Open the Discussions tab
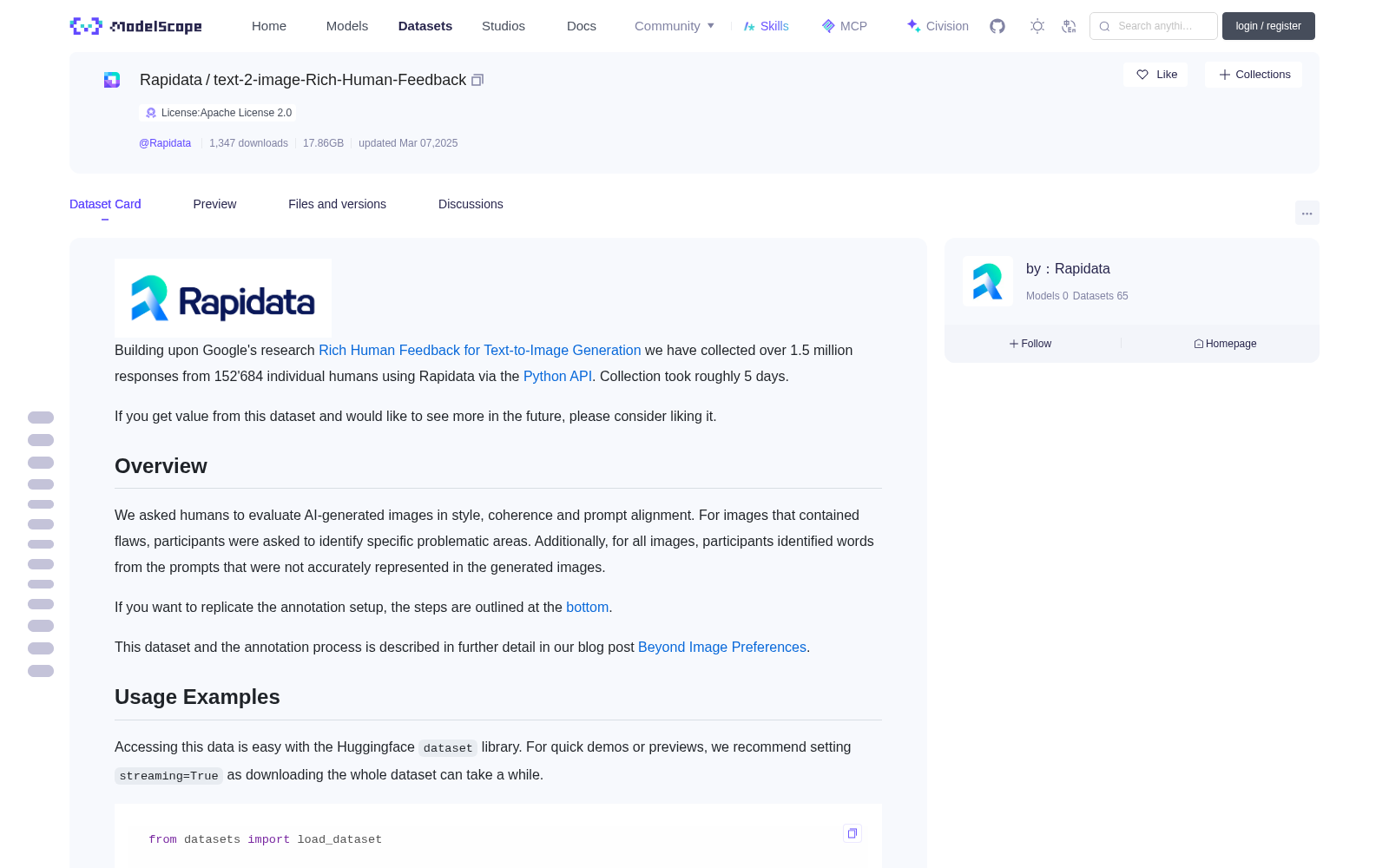Viewport: 1389px width, 868px height. [x=471, y=204]
